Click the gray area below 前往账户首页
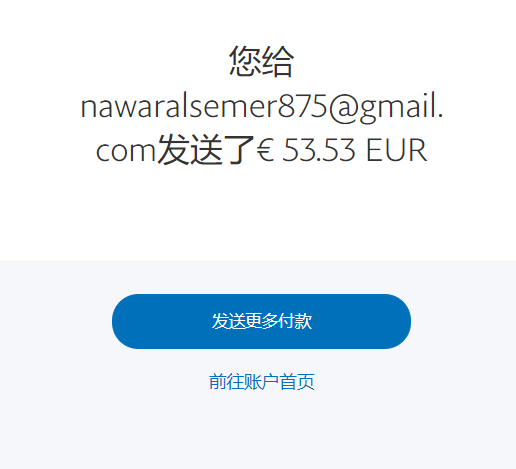516x469 pixels. [x=261, y=432]
